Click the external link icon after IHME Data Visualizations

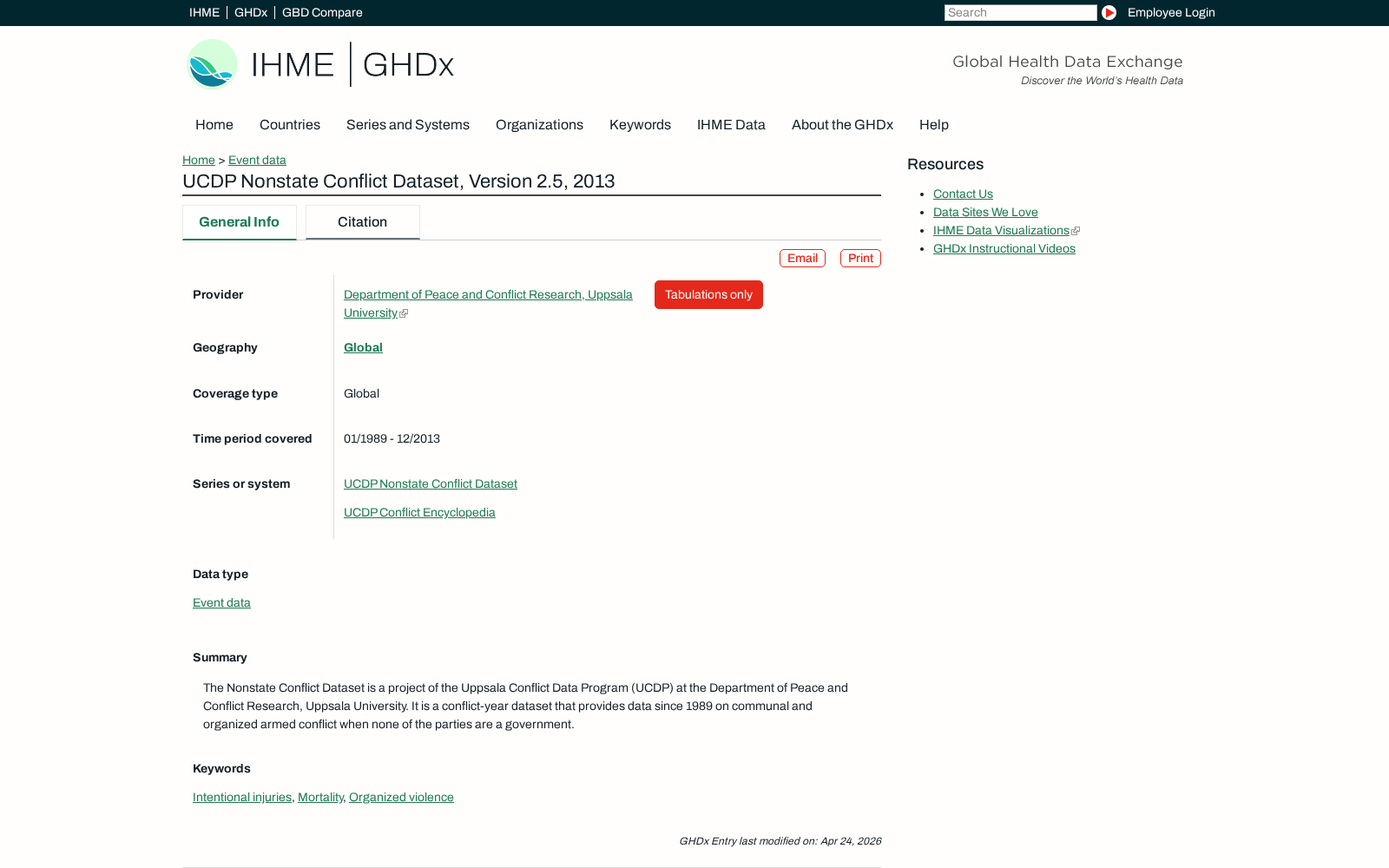pyautogui.click(x=1076, y=231)
